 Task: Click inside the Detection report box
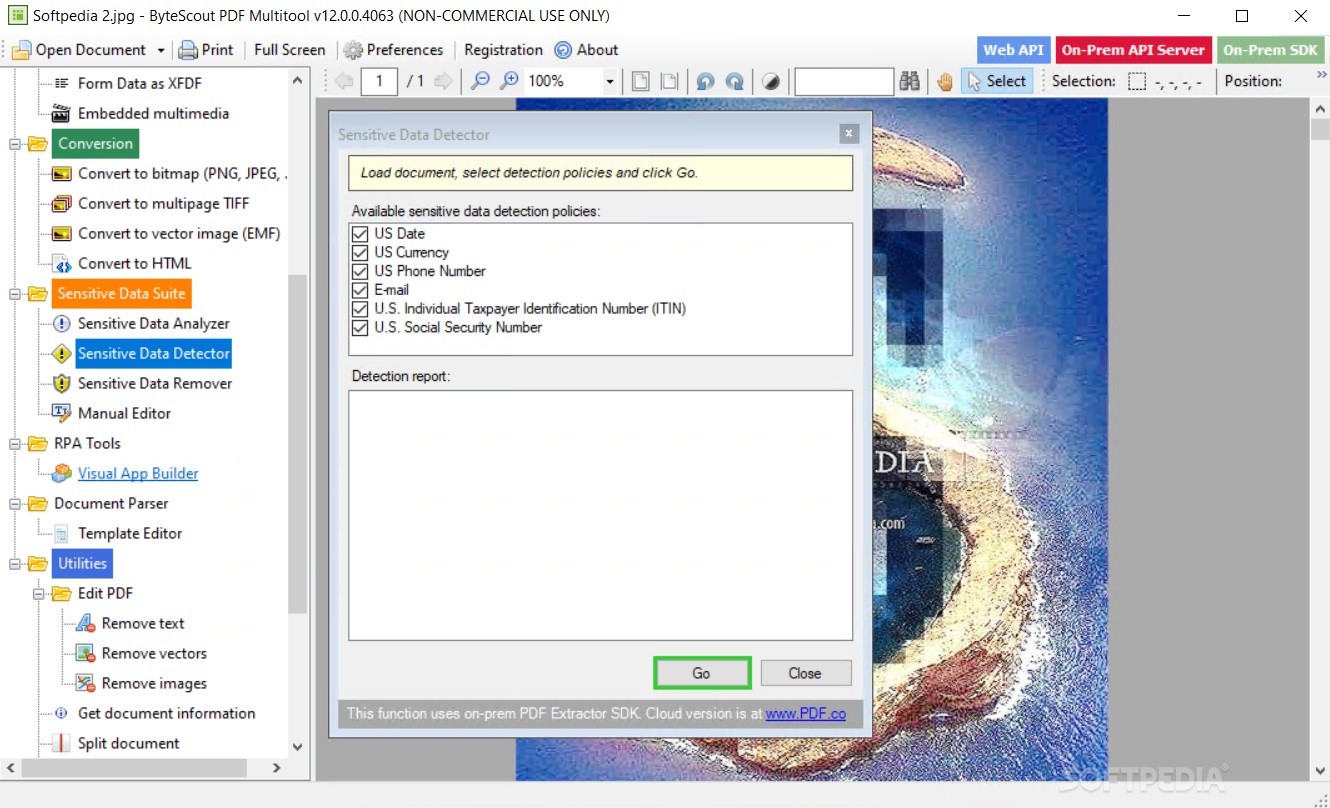coord(600,515)
